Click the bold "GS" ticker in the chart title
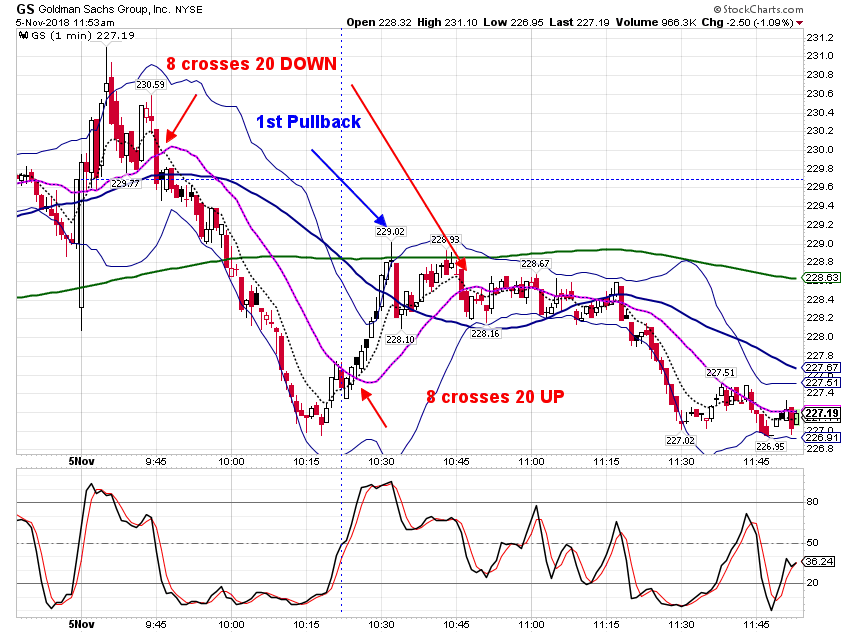 click(x=25, y=9)
